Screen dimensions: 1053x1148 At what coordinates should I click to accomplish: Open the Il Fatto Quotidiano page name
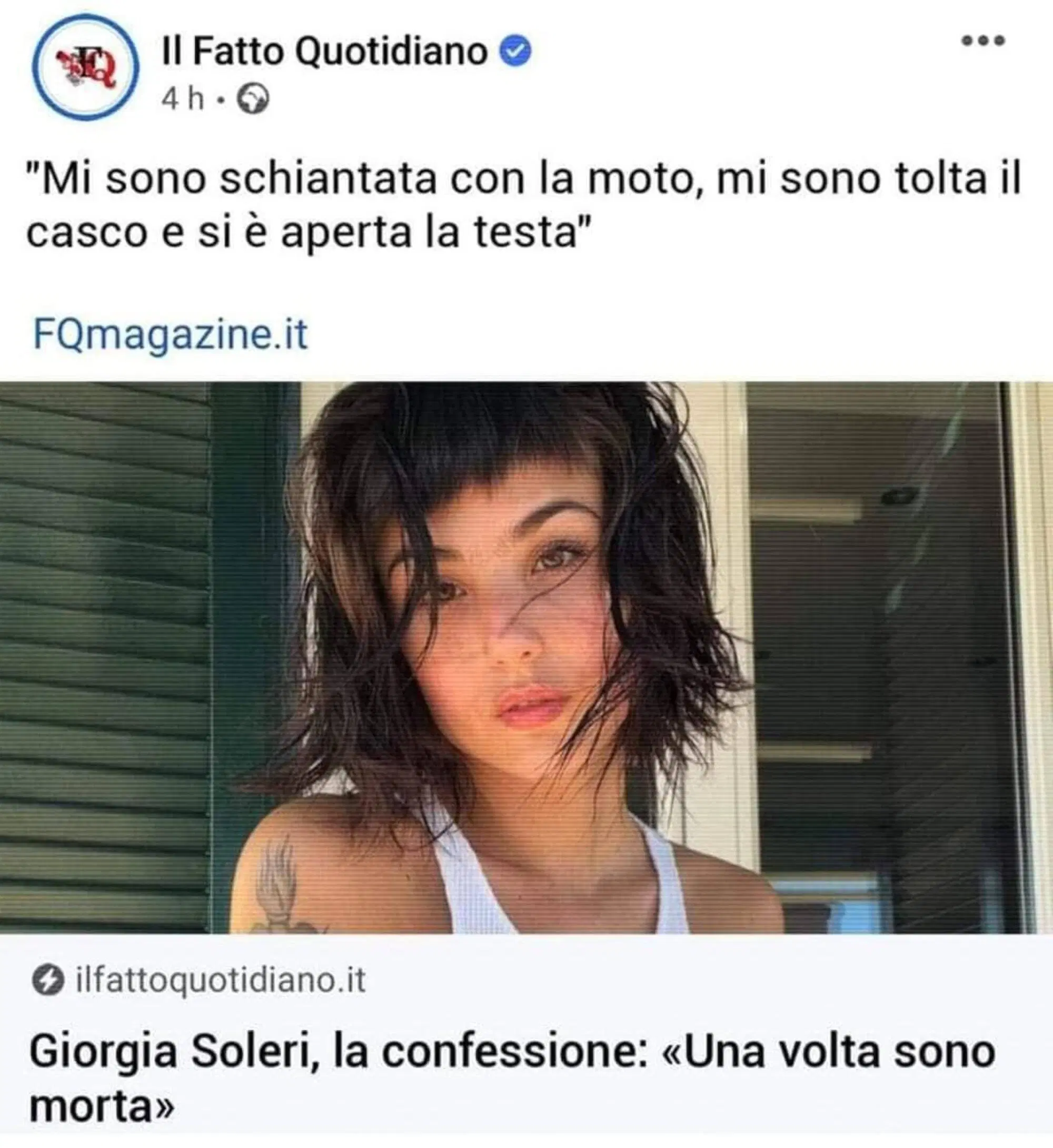click(324, 51)
